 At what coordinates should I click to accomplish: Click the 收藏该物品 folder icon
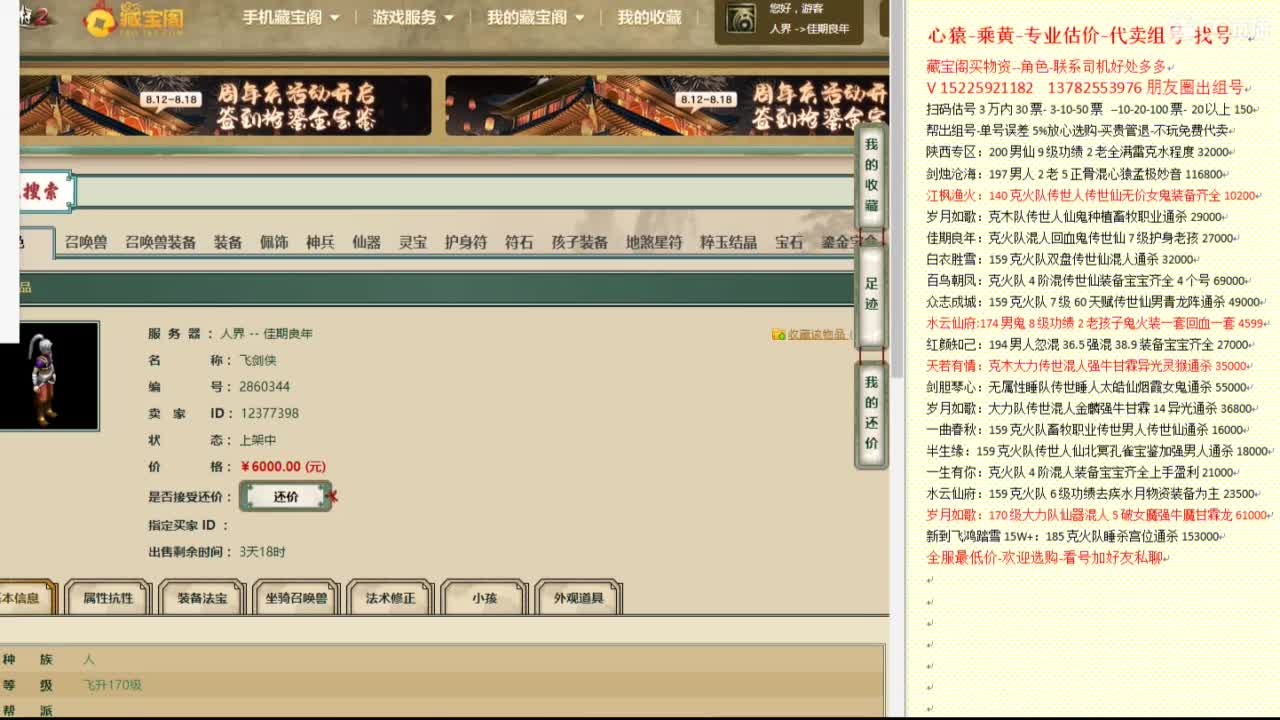tap(778, 334)
